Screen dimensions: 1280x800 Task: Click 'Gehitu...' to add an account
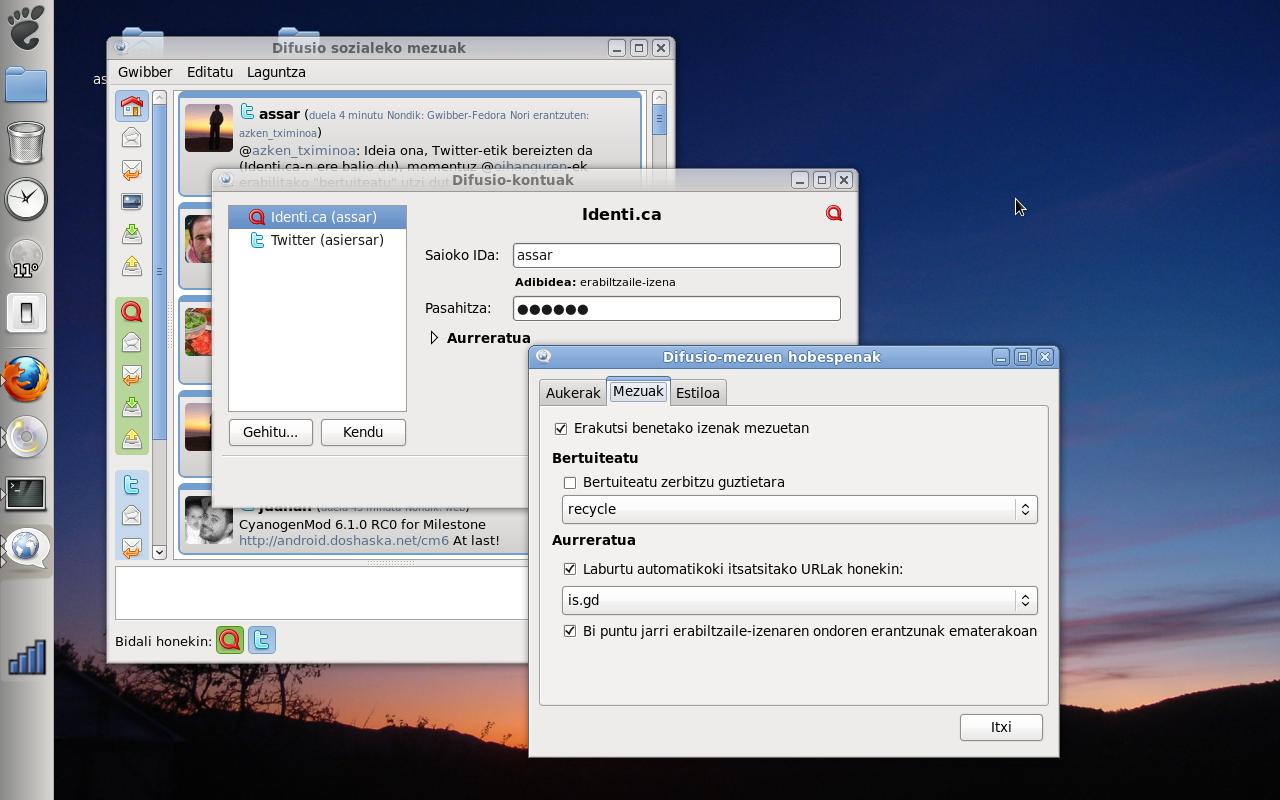(x=270, y=432)
